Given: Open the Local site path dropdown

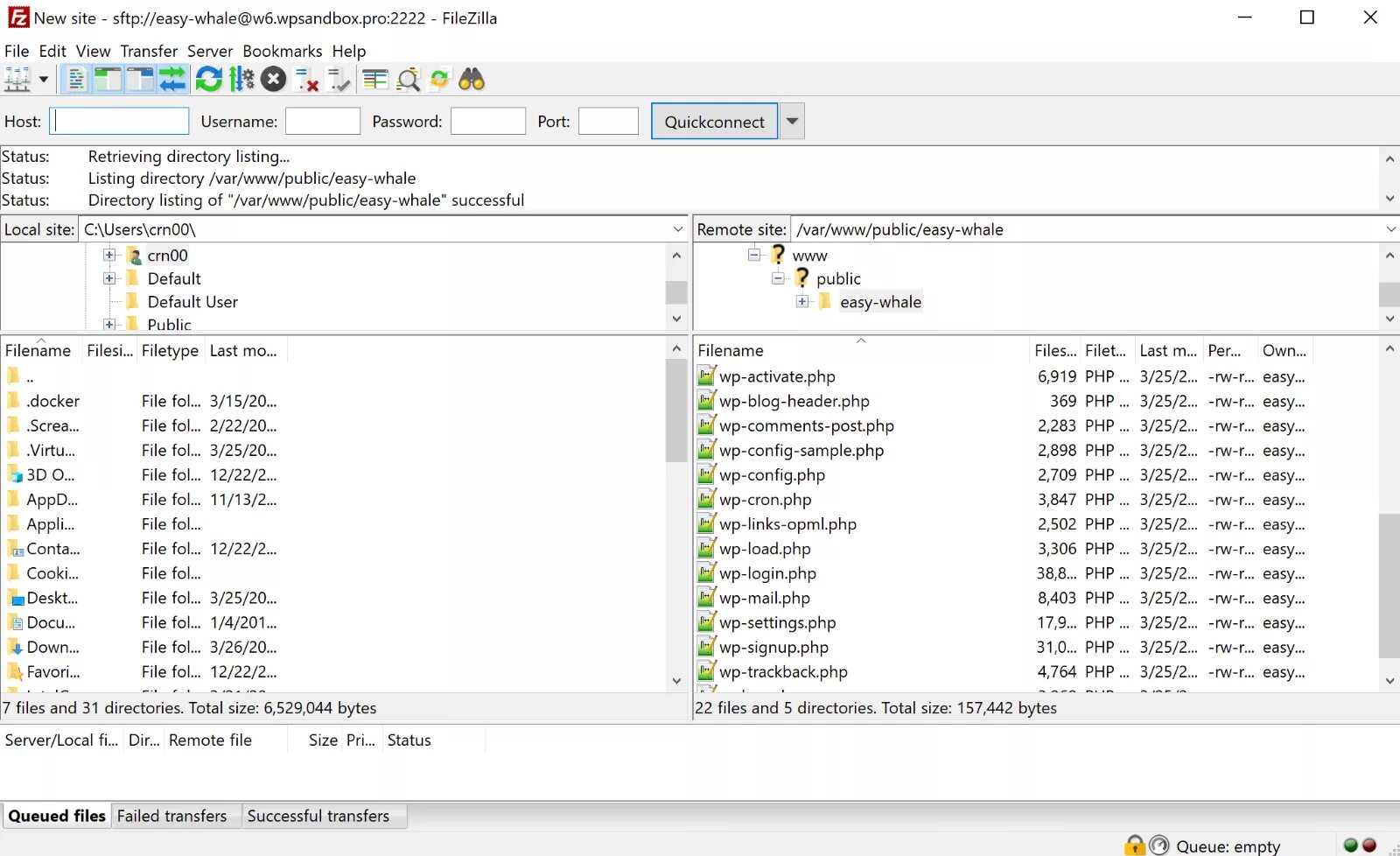Looking at the screenshot, I should pos(677,229).
